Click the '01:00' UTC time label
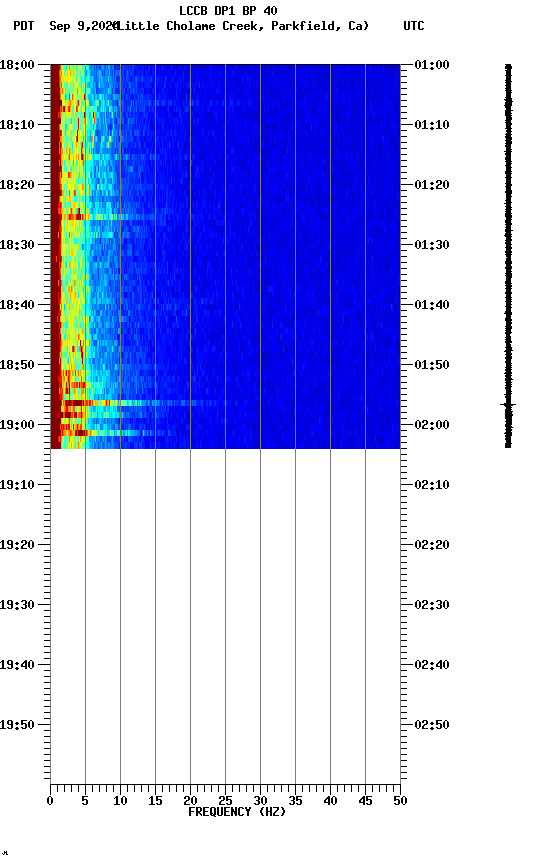Image resolution: width=552 pixels, height=864 pixels. [x=432, y=64]
